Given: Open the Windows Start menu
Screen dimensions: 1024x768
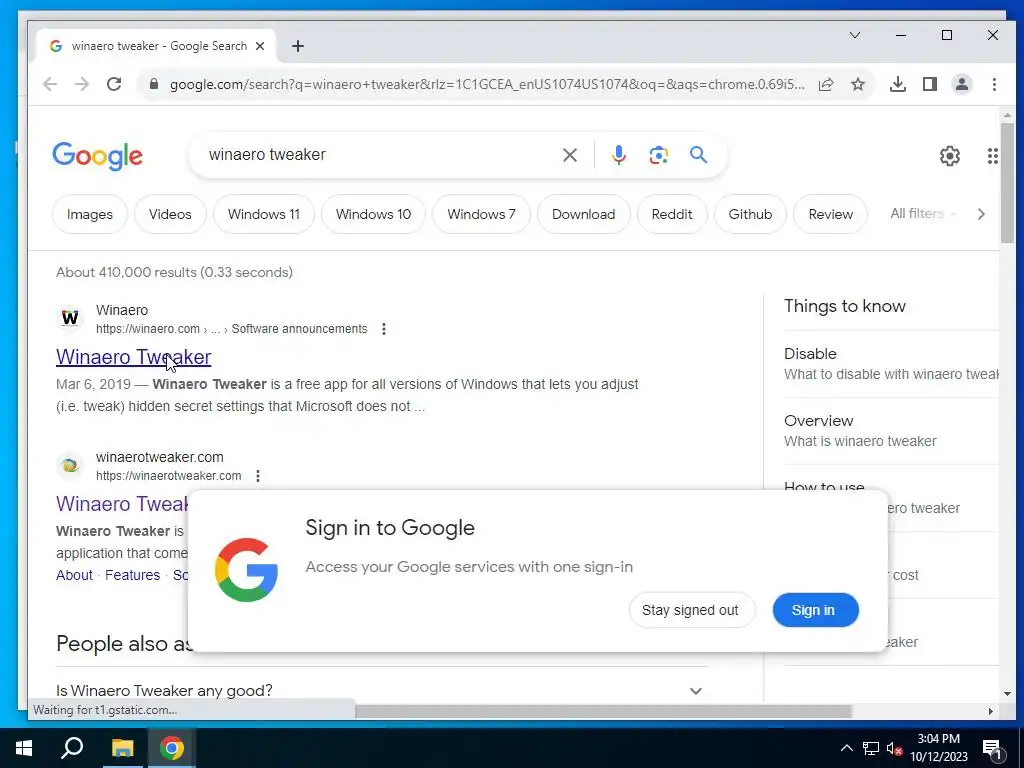Looking at the screenshot, I should (24, 748).
